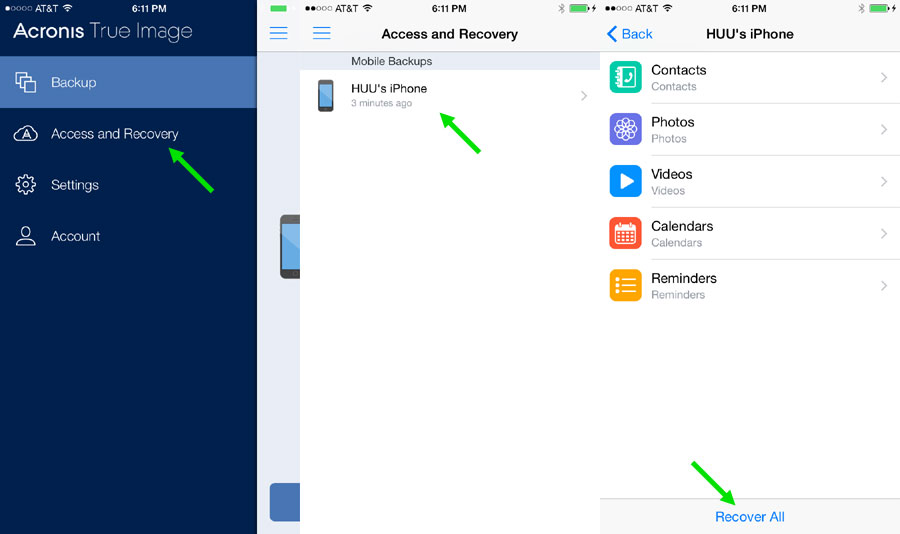Click the Account person icon

25,236
